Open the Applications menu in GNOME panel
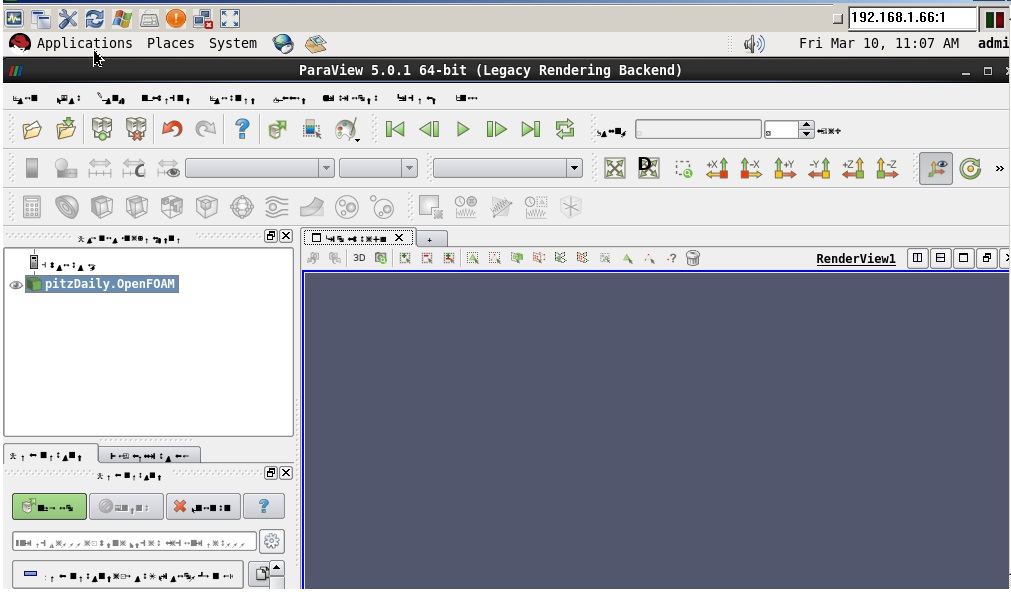This screenshot has height=604, width=1011. click(84, 43)
